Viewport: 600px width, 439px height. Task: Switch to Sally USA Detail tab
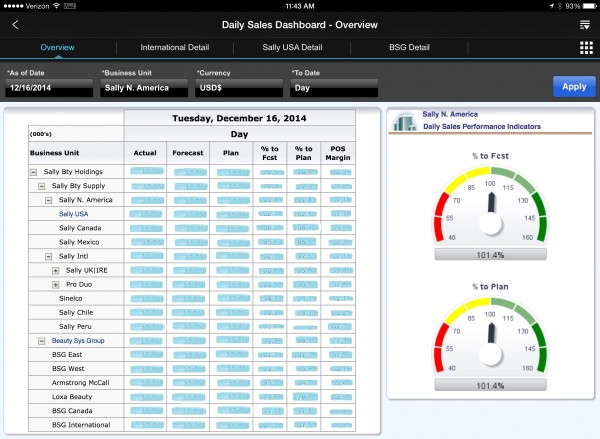(x=292, y=47)
